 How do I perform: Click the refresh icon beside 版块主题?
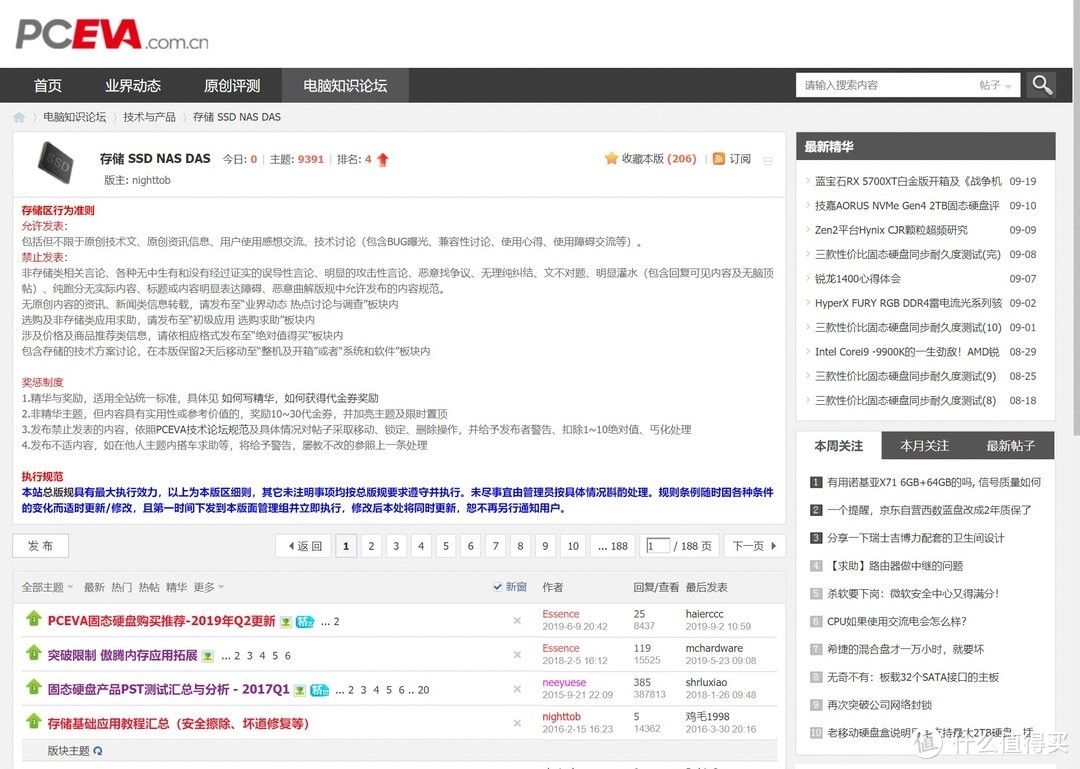(98, 750)
